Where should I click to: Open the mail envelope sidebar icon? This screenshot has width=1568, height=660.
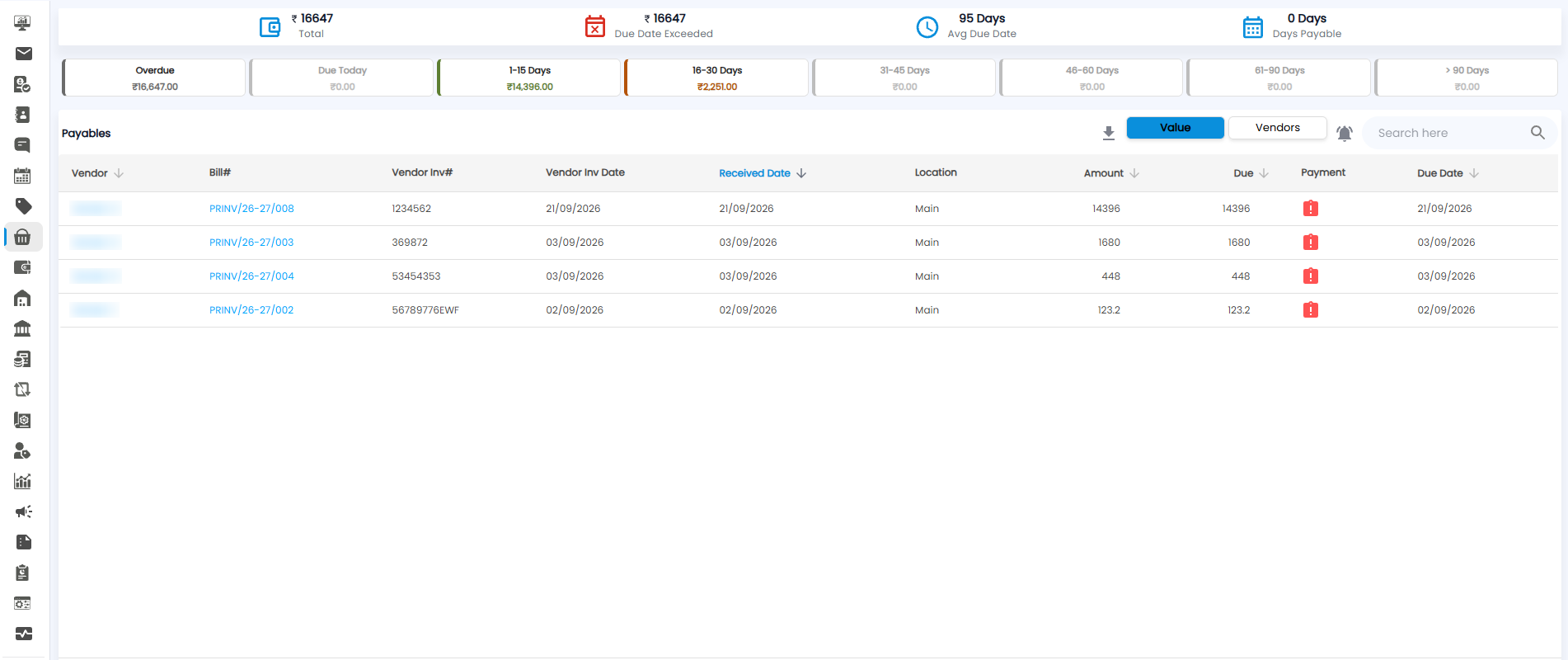pos(23,54)
